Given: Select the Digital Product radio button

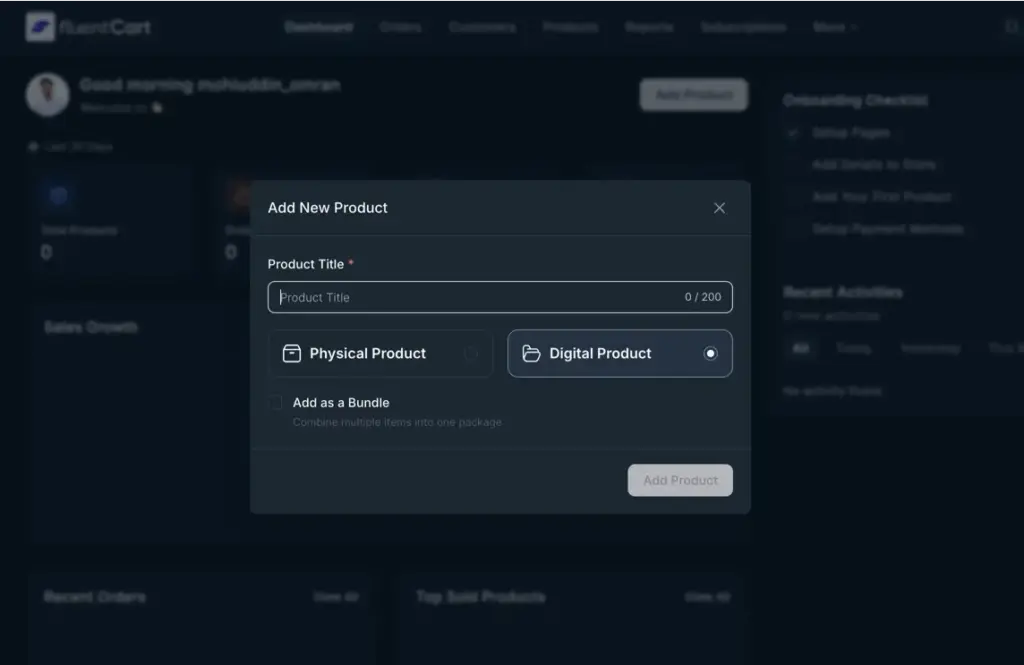Looking at the screenshot, I should tap(710, 353).
